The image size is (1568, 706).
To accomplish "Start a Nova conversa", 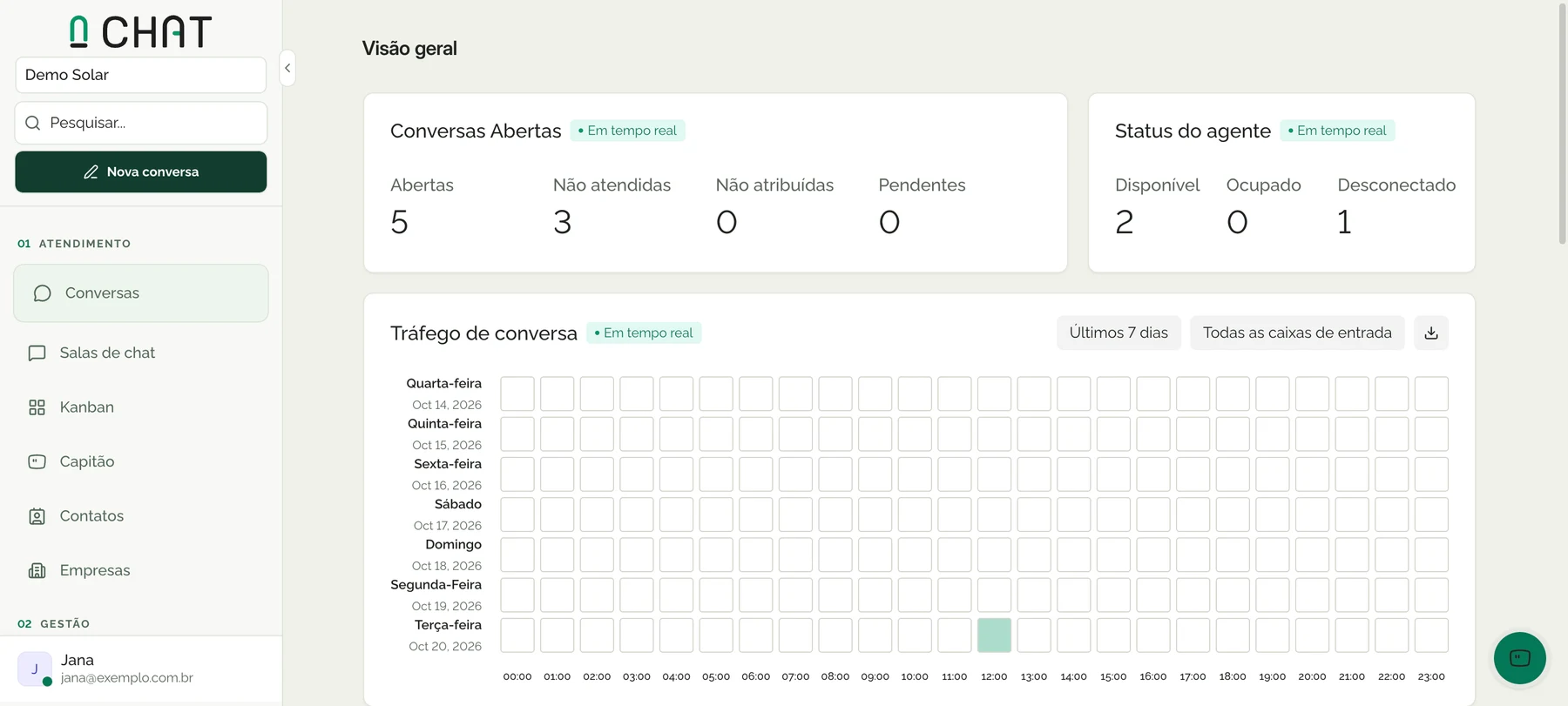I will (141, 171).
